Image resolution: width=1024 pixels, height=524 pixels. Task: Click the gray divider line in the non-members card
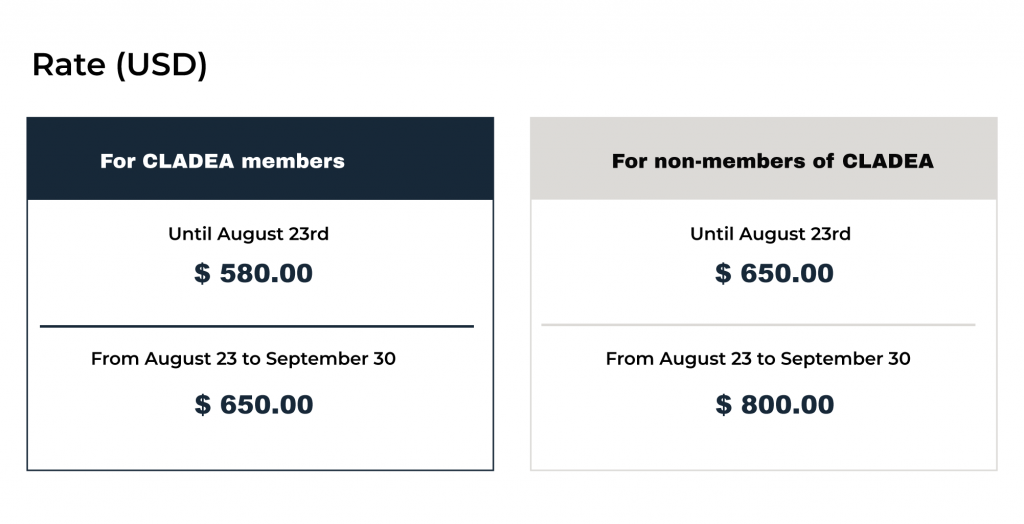[x=758, y=324]
